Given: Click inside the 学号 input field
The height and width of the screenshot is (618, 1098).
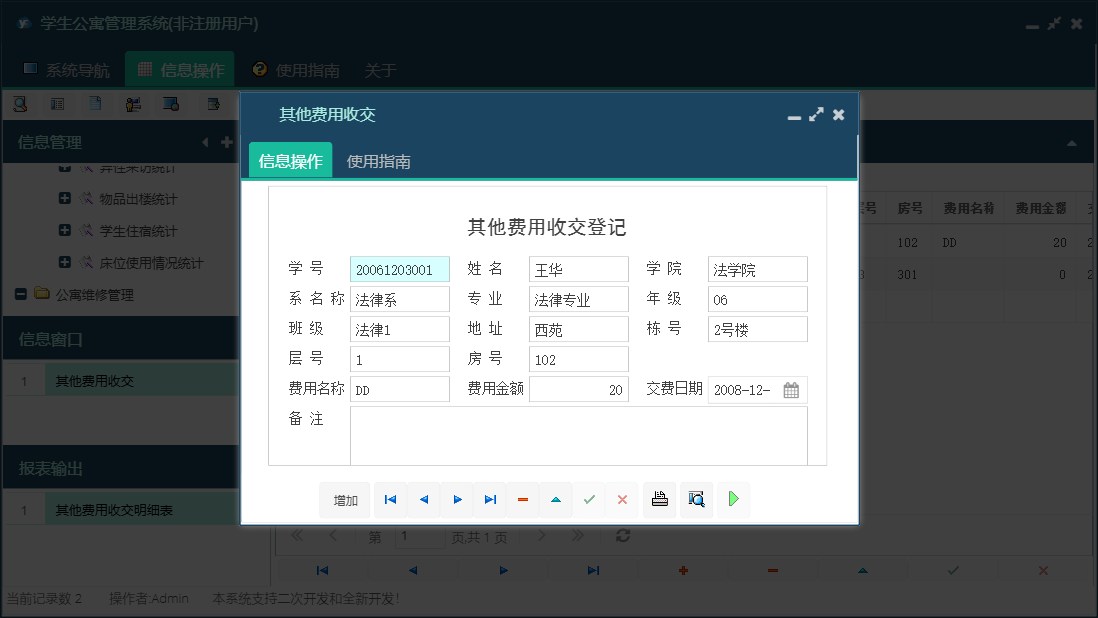Looking at the screenshot, I should point(400,268).
